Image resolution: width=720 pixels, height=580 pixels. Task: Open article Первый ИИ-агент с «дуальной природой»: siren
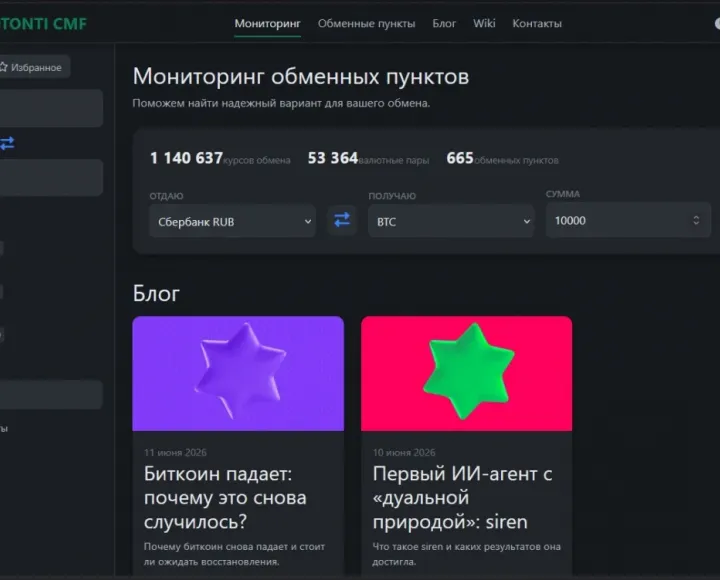(462, 498)
